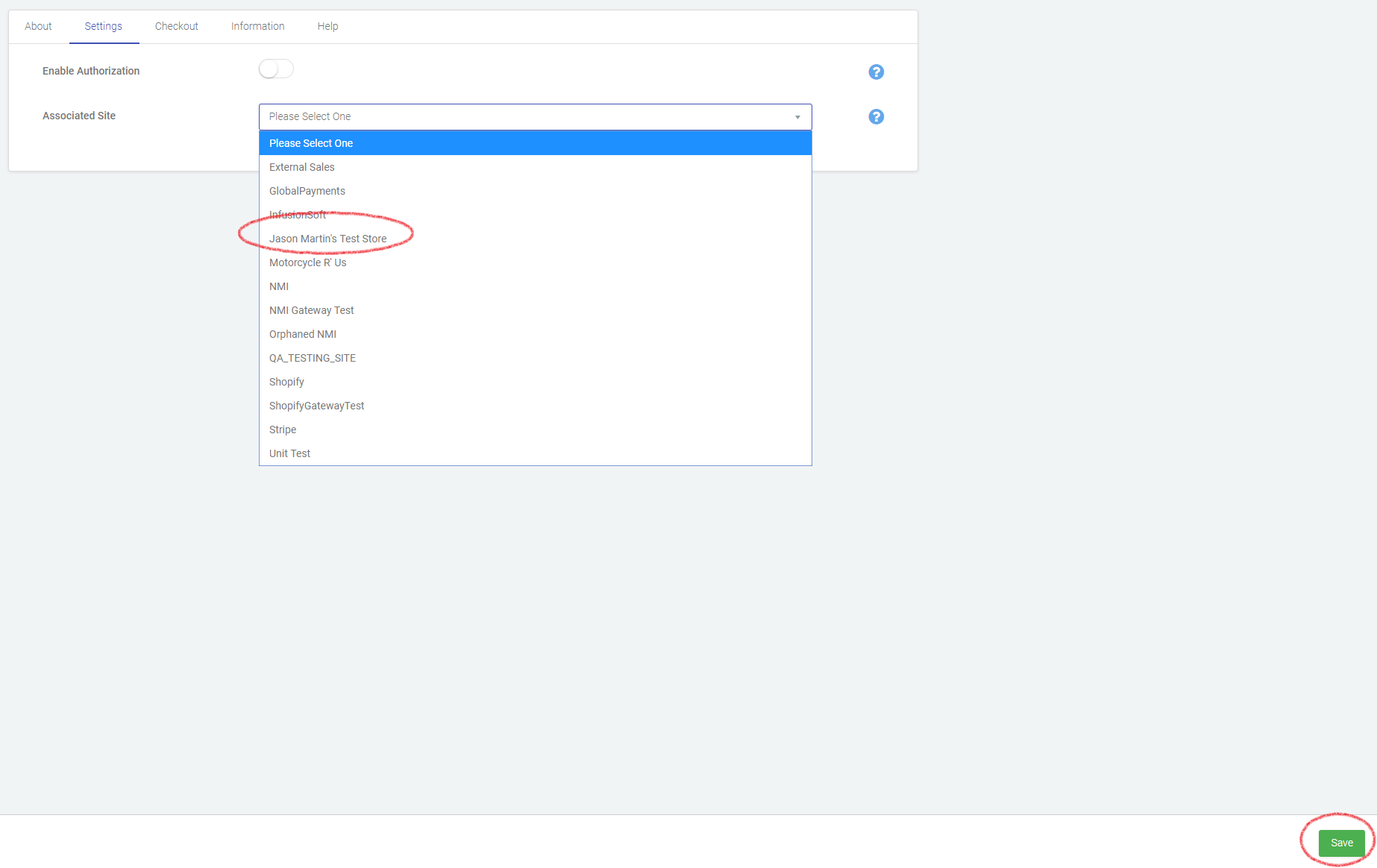Pick the NMI site option
The image size is (1377, 868).
[x=535, y=286]
